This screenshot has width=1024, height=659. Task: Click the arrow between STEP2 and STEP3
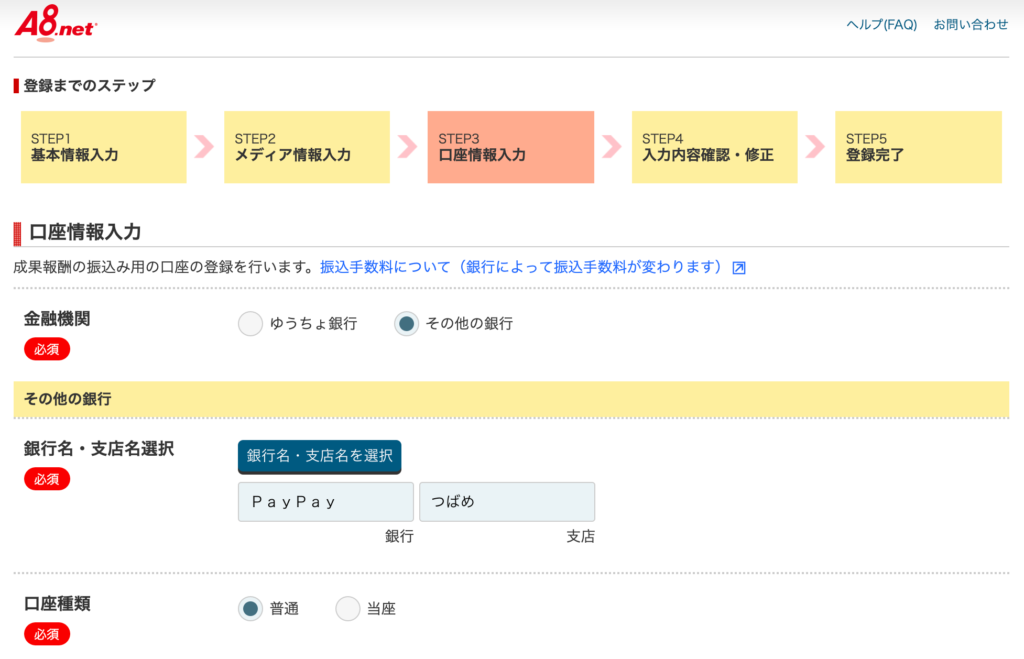point(407,147)
